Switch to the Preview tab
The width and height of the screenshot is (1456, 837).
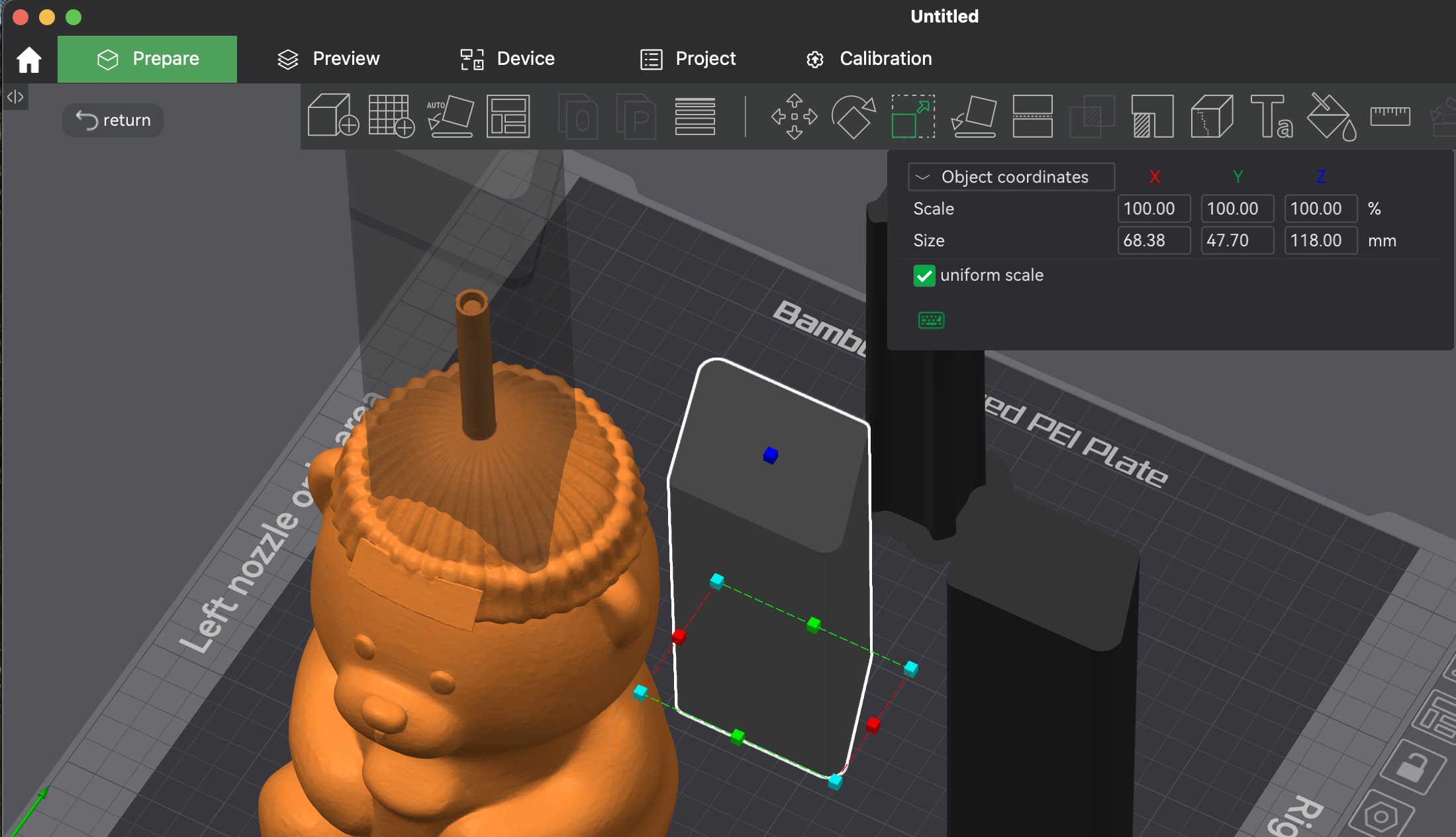pos(328,59)
